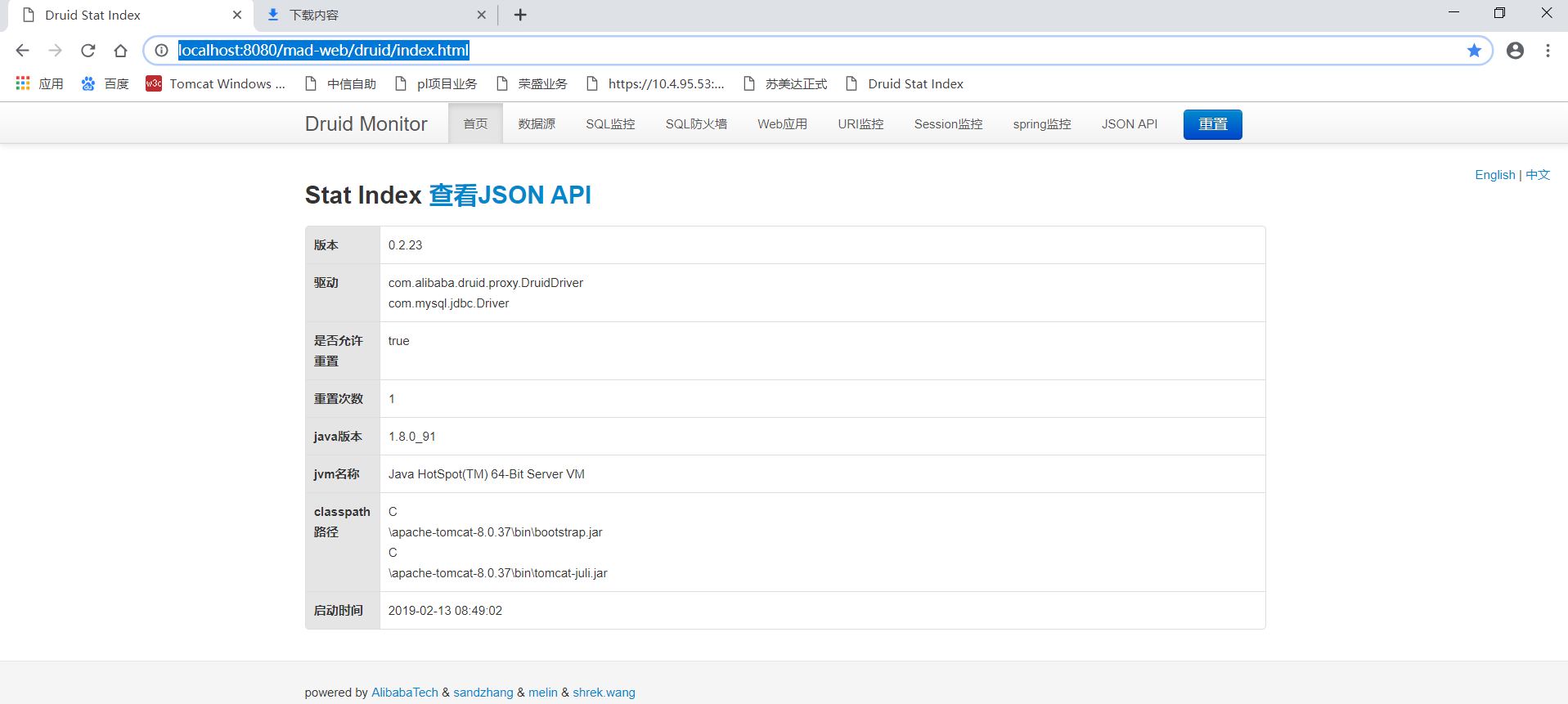Click the version value 0.2.23
This screenshot has width=1568, height=704.
click(405, 245)
